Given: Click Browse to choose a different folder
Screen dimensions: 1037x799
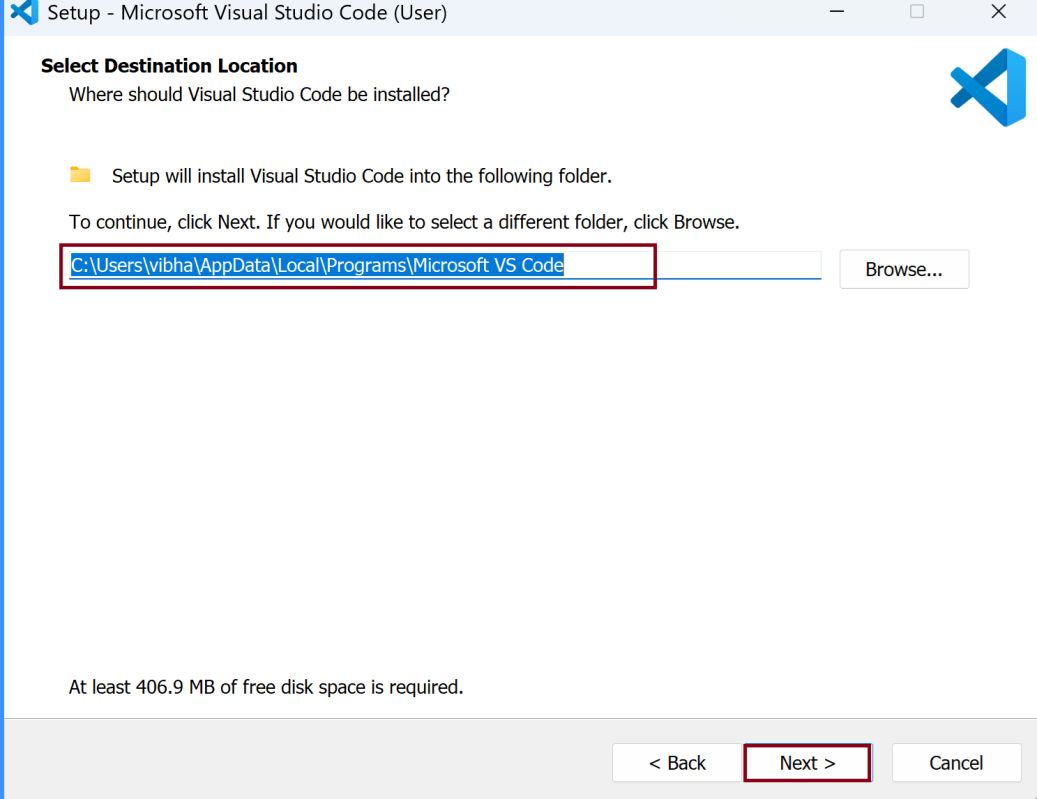Looking at the screenshot, I should coord(903,269).
